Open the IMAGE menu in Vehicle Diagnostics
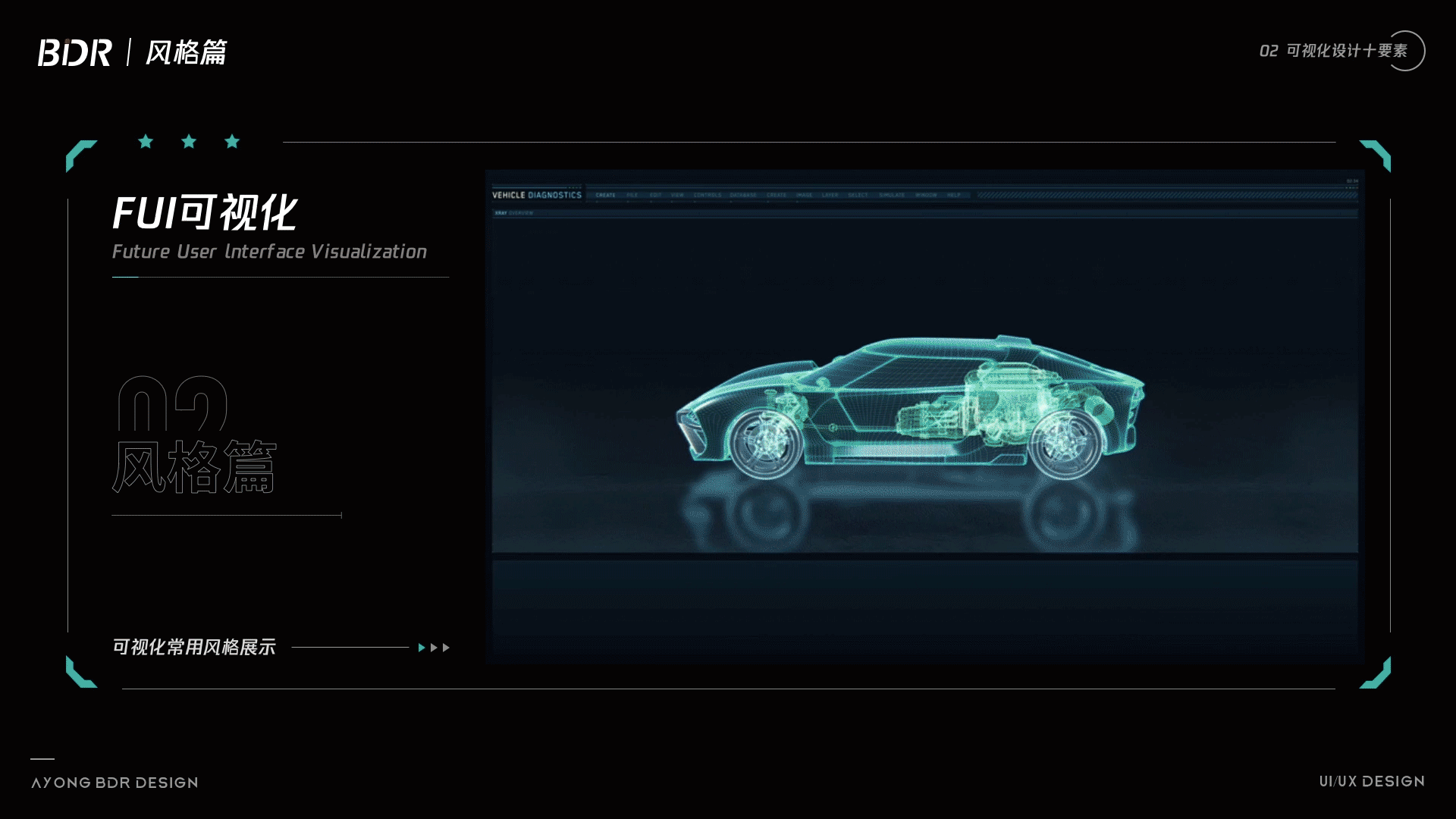The image size is (1456, 819). coord(804,195)
